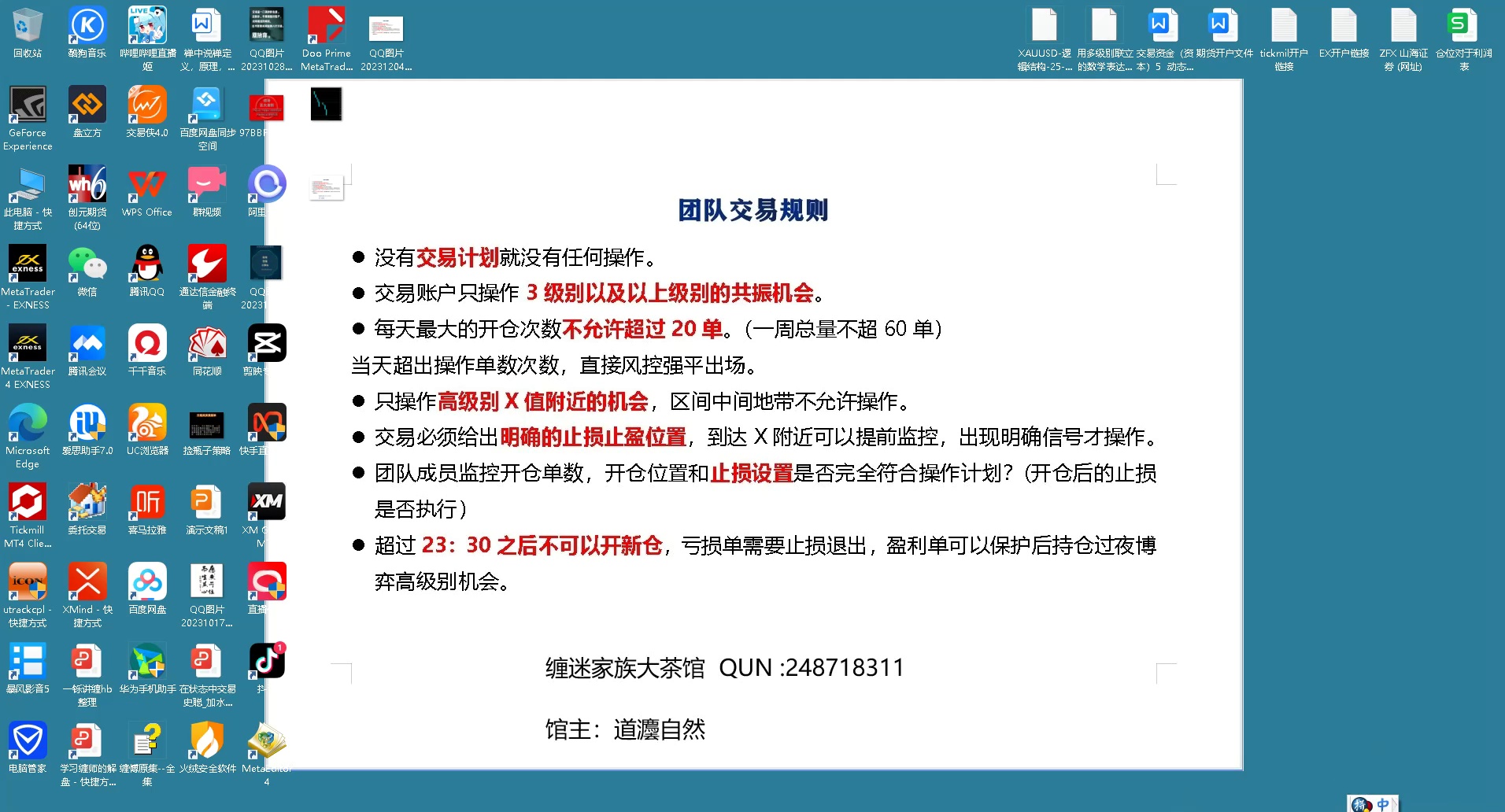This screenshot has width=1505, height=812.
Task: Click the text QUN :248718311
Action: [x=812, y=668]
